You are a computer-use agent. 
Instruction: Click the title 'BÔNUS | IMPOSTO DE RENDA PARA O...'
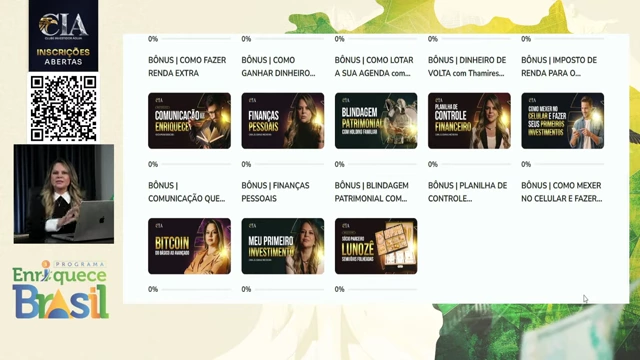pos(559,67)
